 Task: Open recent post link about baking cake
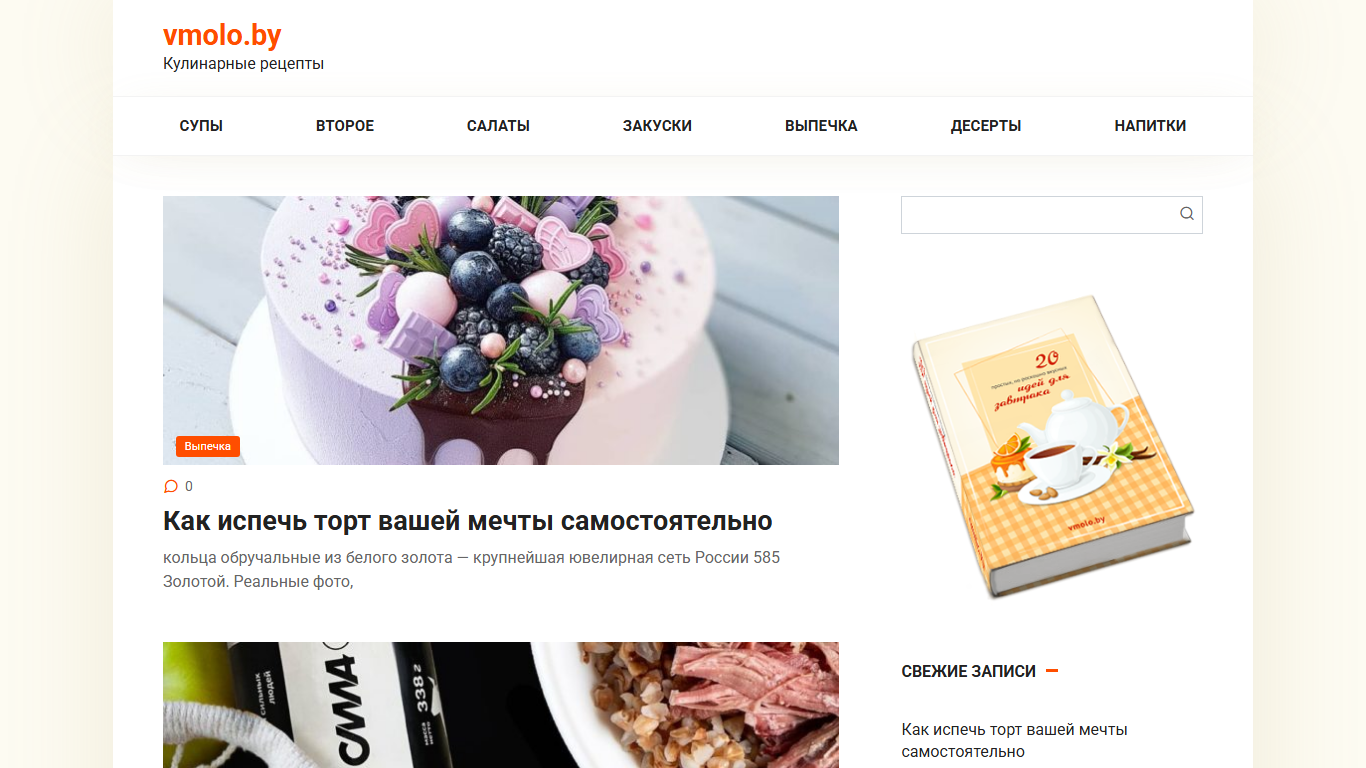1014,741
